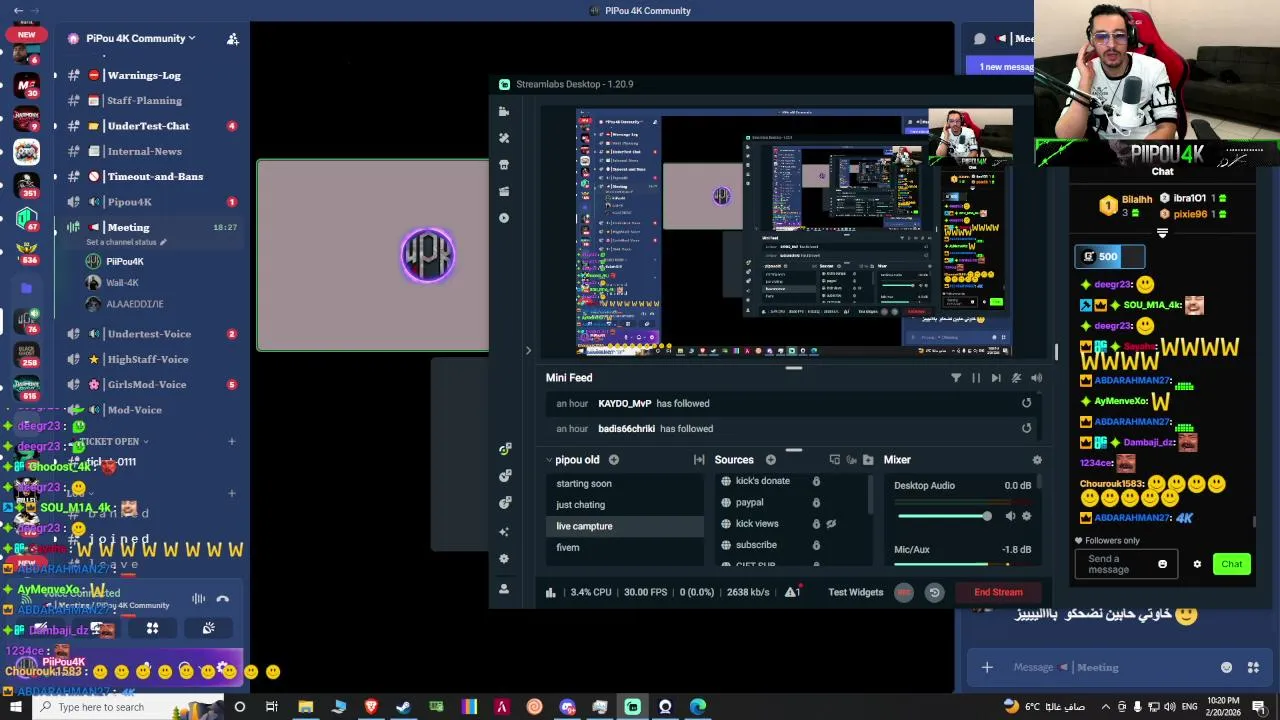Viewport: 1280px width, 720px height.
Task: Open the Themes icon in Streamlabs sidebar
Action: [504, 138]
